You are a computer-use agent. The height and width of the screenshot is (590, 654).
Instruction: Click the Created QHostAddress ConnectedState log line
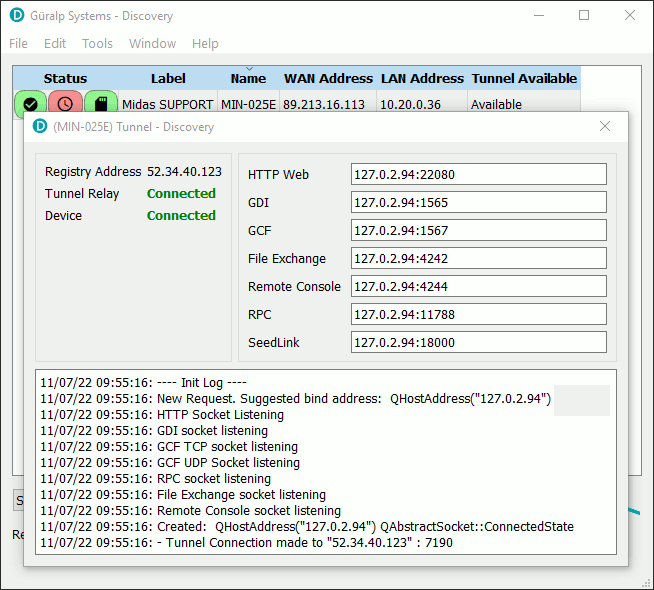pyautogui.click(x=307, y=526)
